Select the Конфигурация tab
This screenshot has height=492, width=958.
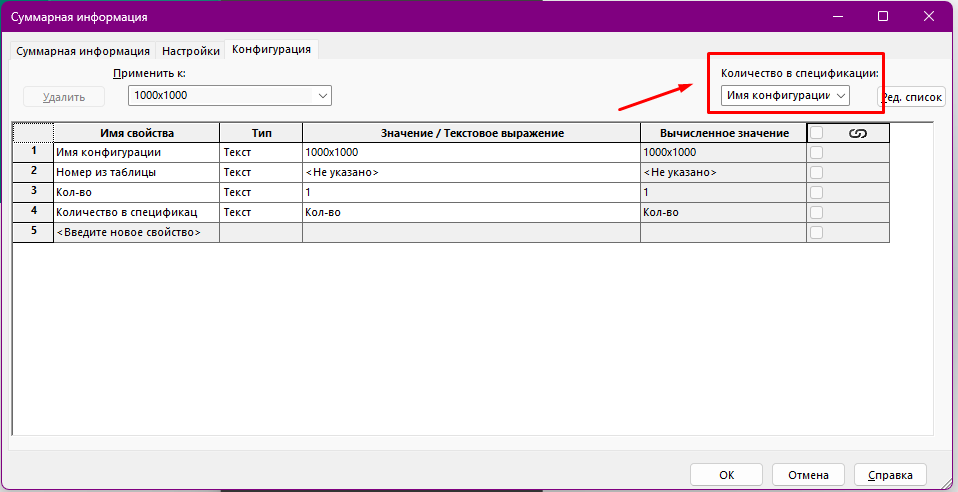tap(272, 49)
